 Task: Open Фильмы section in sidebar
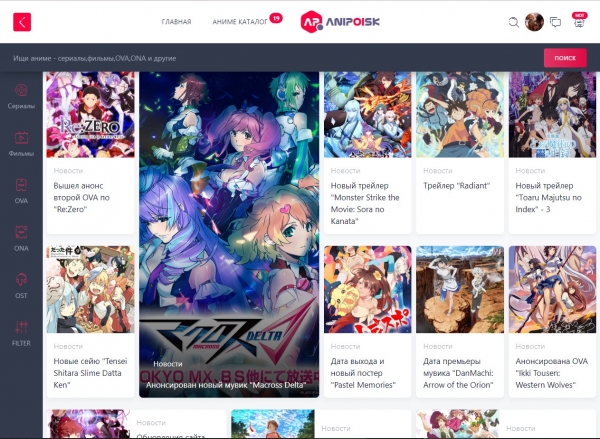tap(21, 144)
